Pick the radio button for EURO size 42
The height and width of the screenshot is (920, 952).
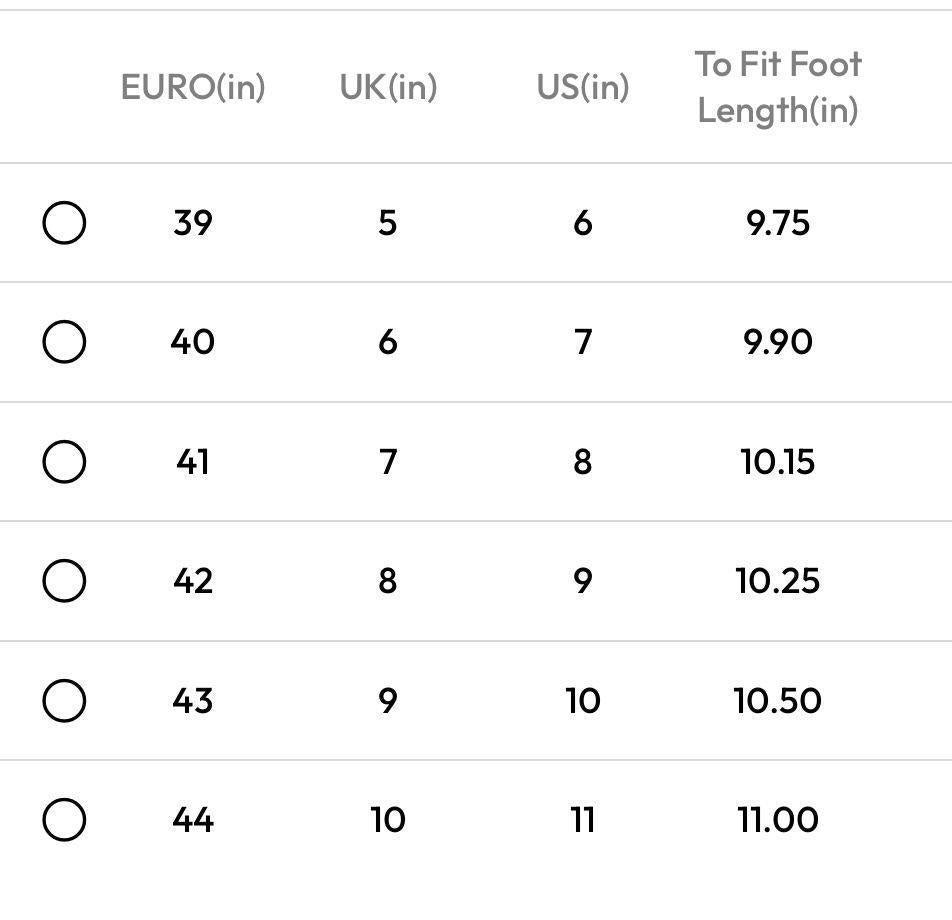point(64,581)
